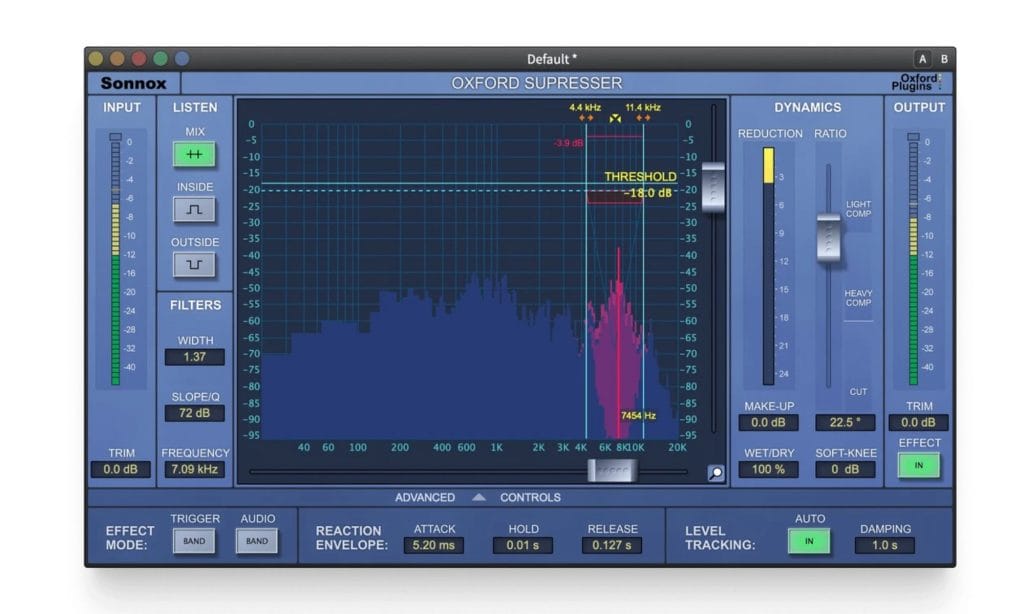Image resolution: width=1024 pixels, height=614 pixels.
Task: Click the center band marker above graph
Action: (x=614, y=118)
